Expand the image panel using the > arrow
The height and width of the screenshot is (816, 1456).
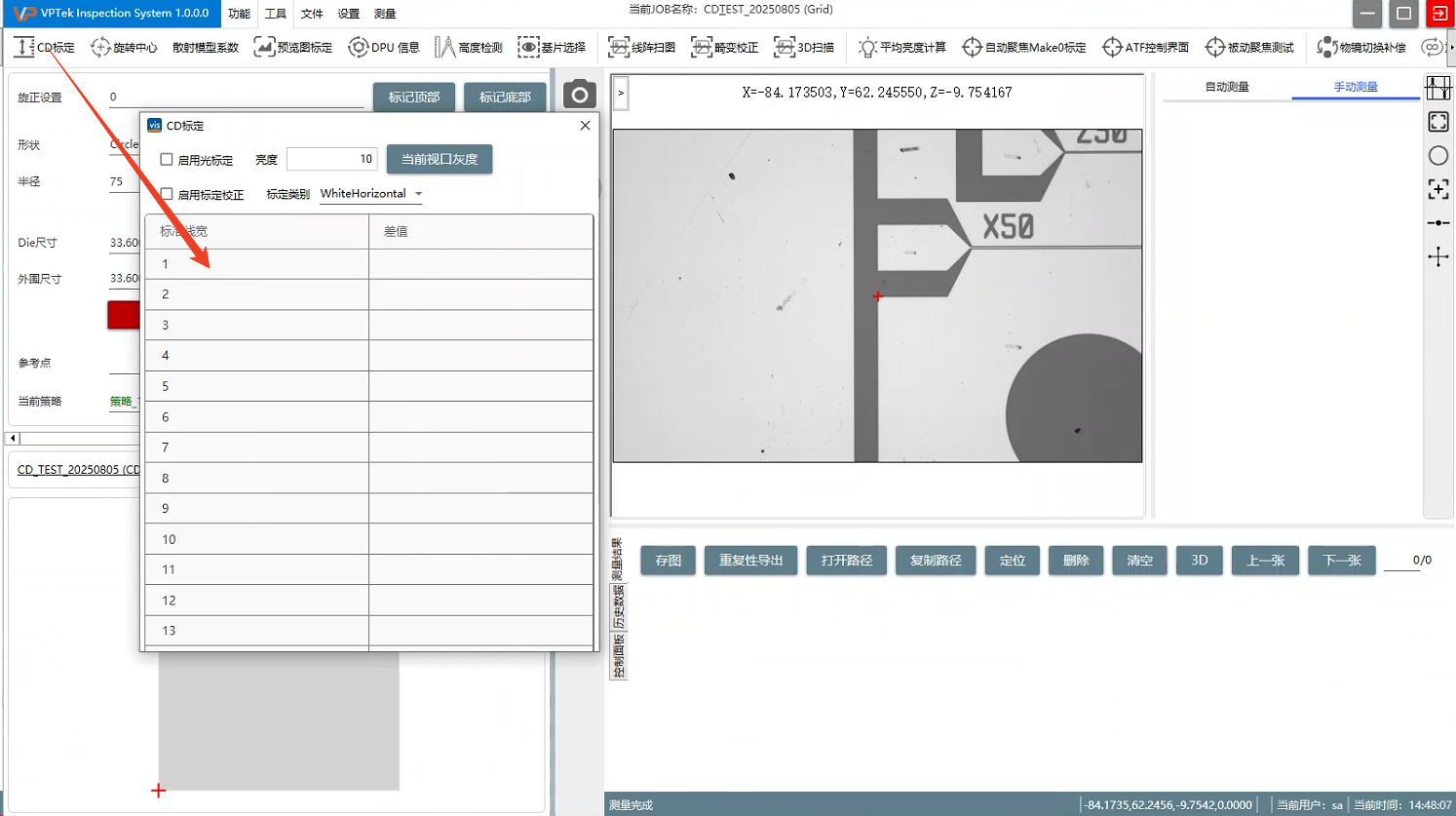(621, 94)
